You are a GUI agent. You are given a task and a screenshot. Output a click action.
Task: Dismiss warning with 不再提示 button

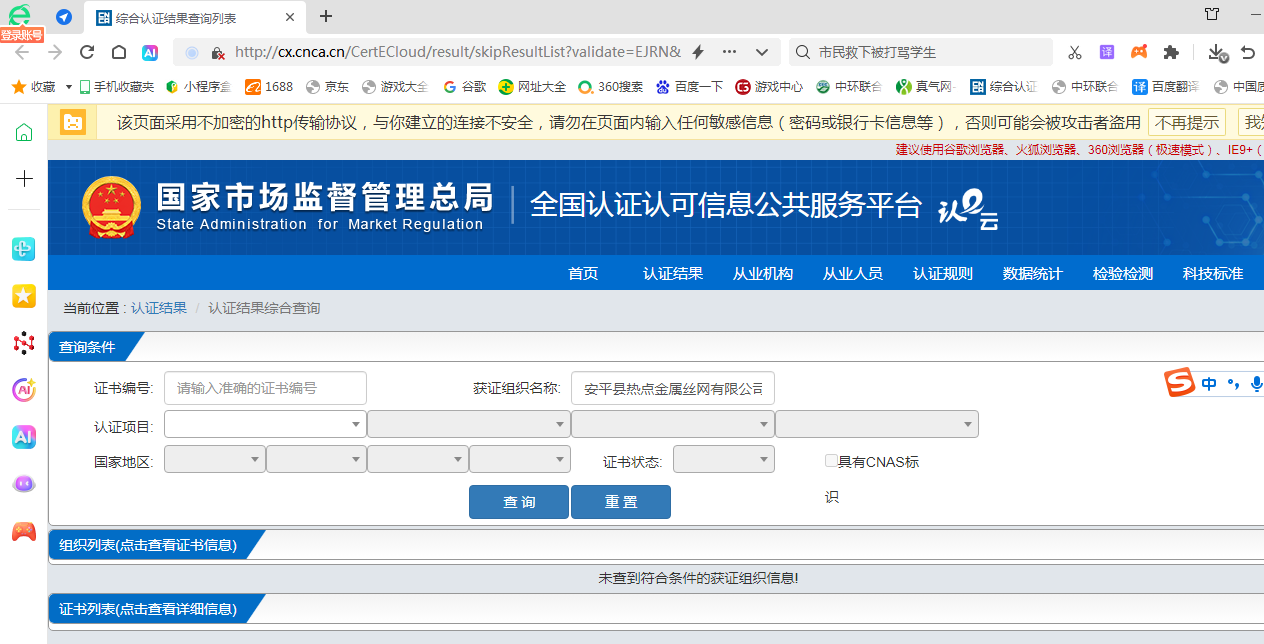1187,123
